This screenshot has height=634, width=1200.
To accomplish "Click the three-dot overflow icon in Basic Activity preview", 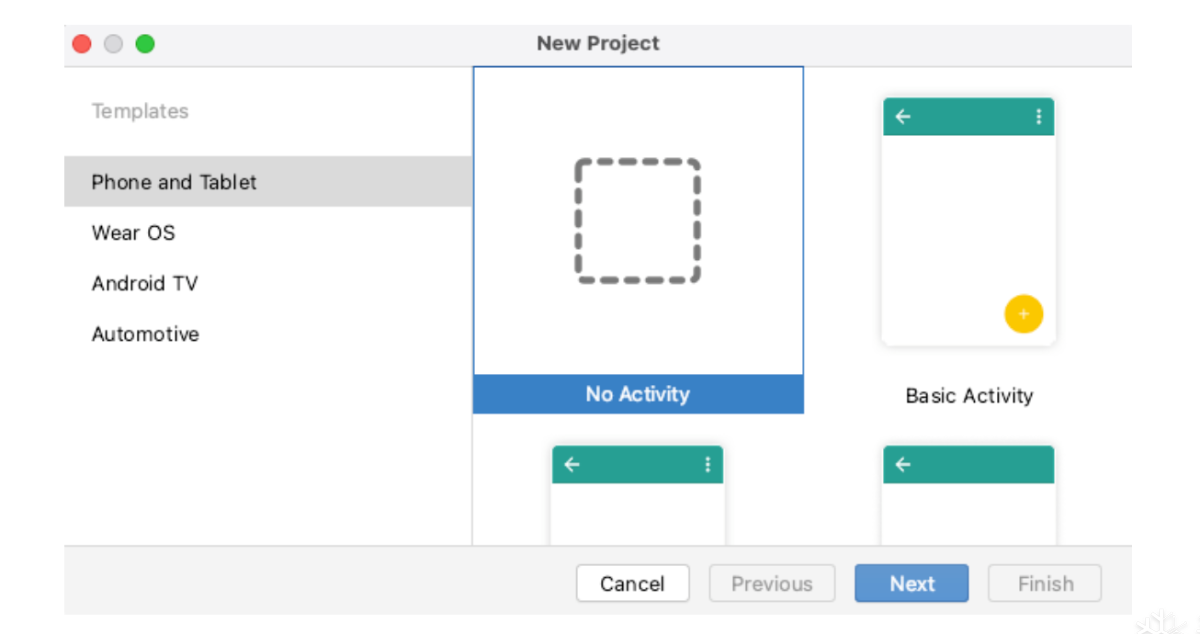I will click(1038, 117).
